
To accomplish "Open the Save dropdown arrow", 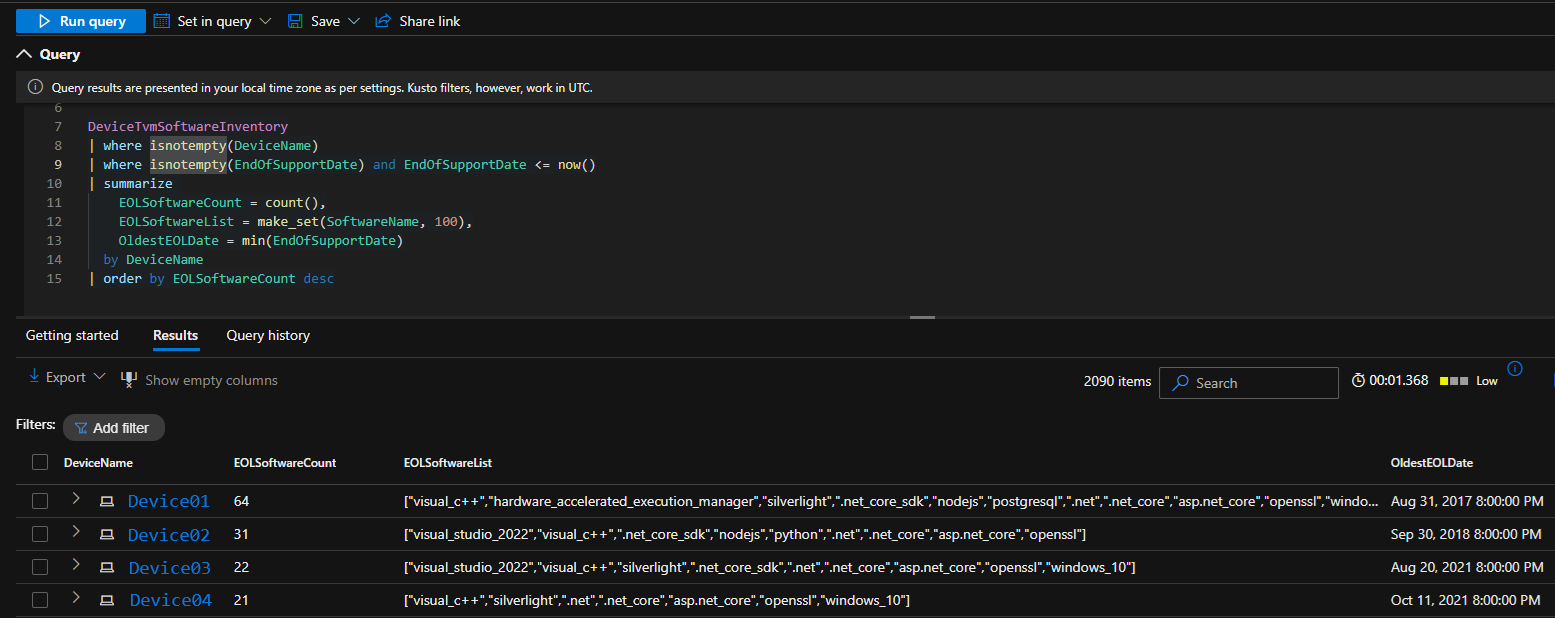I will tap(354, 21).
